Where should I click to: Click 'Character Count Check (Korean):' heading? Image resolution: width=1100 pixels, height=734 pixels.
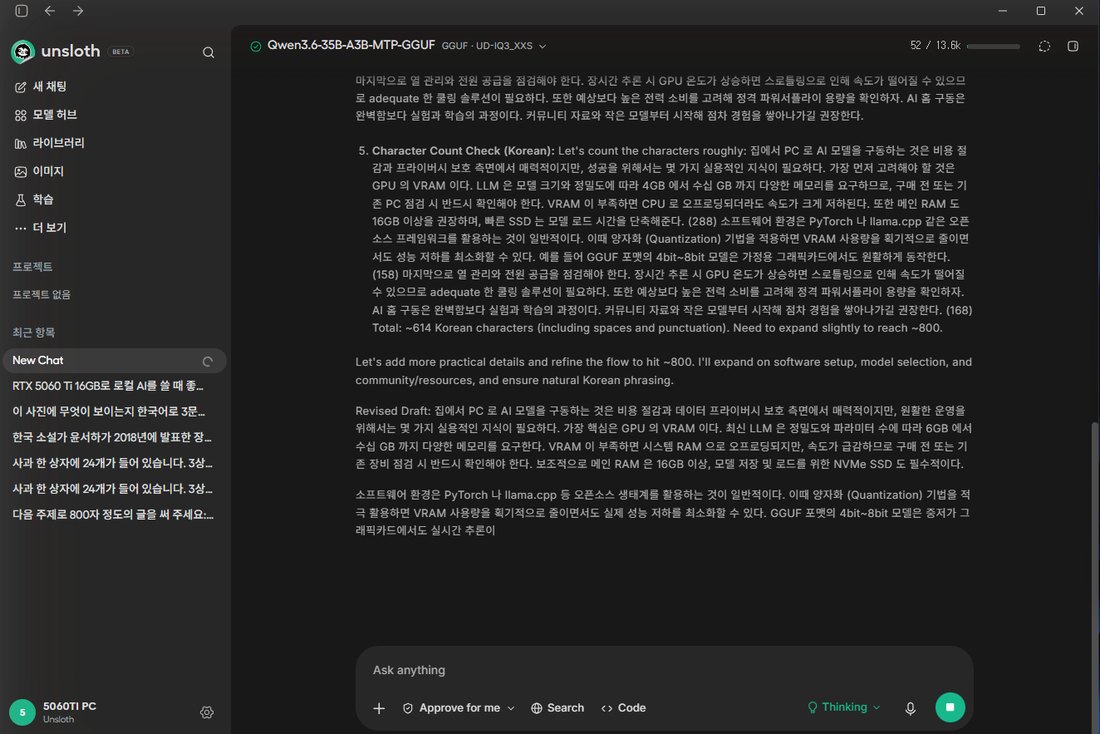[x=463, y=151]
